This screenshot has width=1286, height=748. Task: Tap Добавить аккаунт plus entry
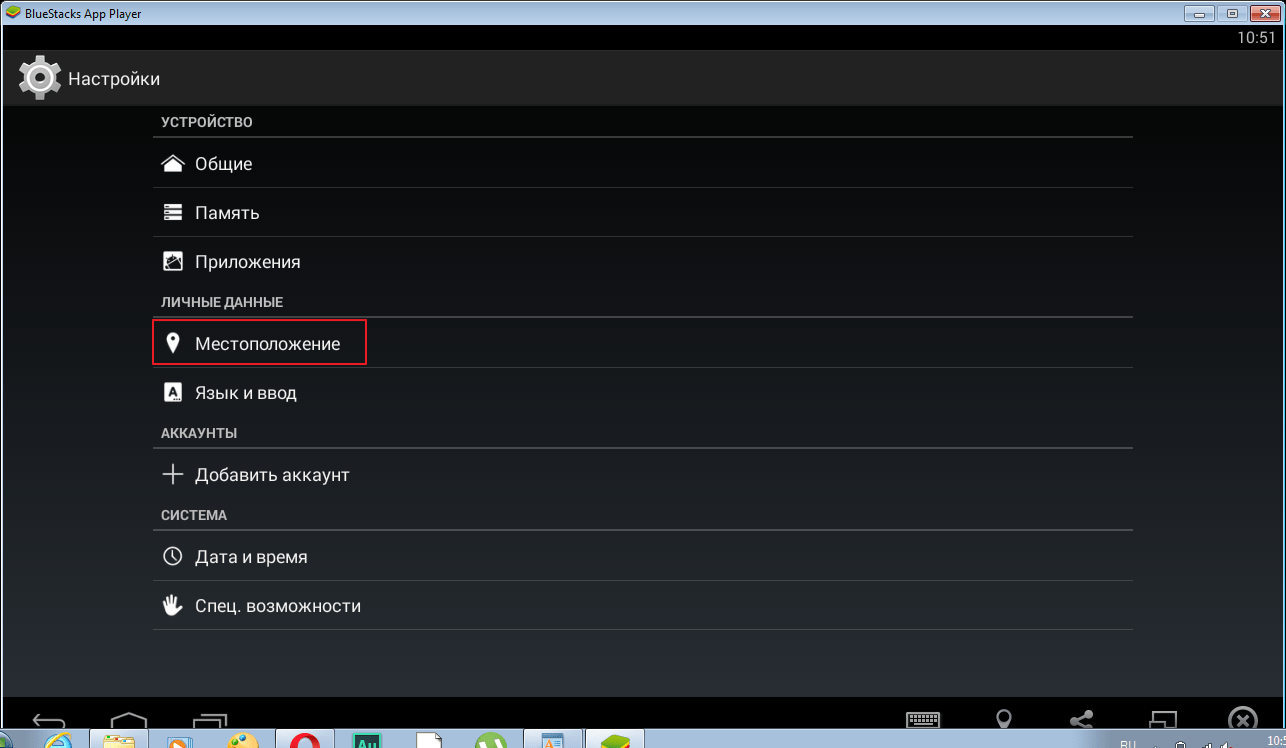[643, 474]
